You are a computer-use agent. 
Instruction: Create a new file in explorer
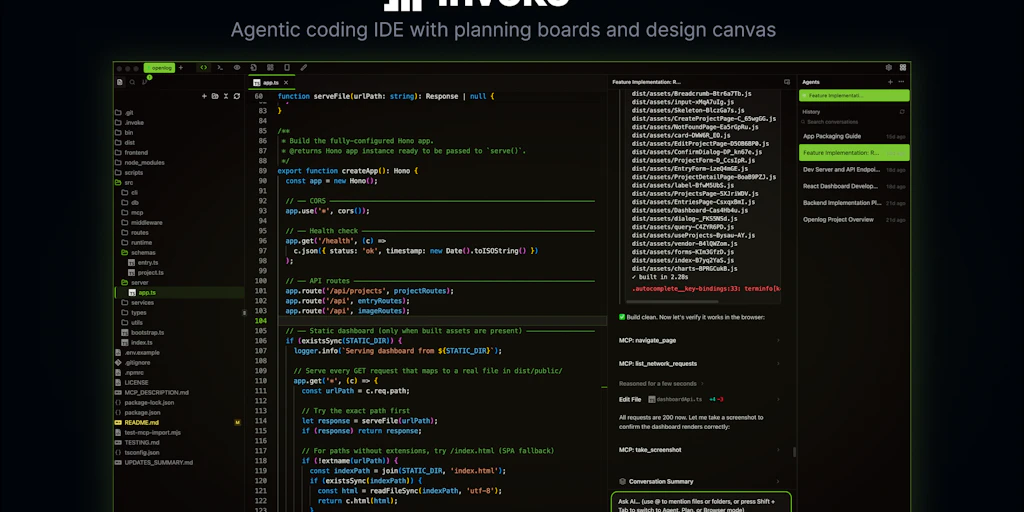tap(204, 96)
